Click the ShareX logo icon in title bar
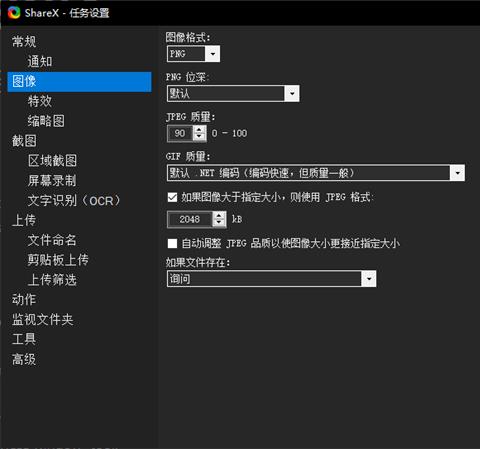 click(x=14, y=13)
